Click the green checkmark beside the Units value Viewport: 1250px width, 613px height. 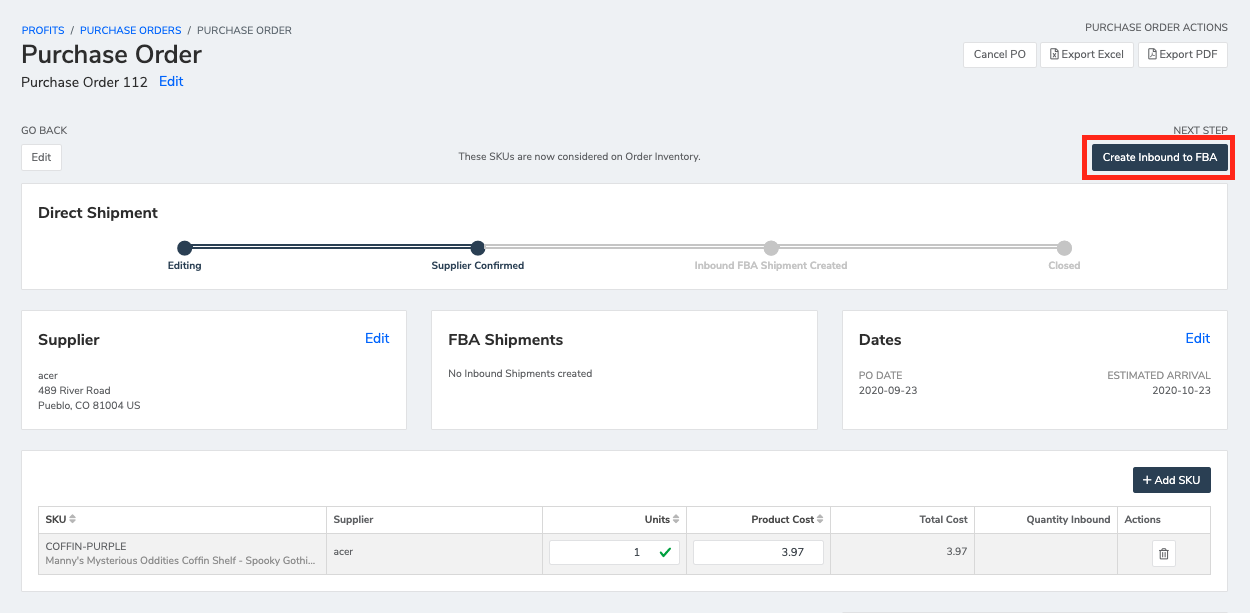(x=664, y=551)
